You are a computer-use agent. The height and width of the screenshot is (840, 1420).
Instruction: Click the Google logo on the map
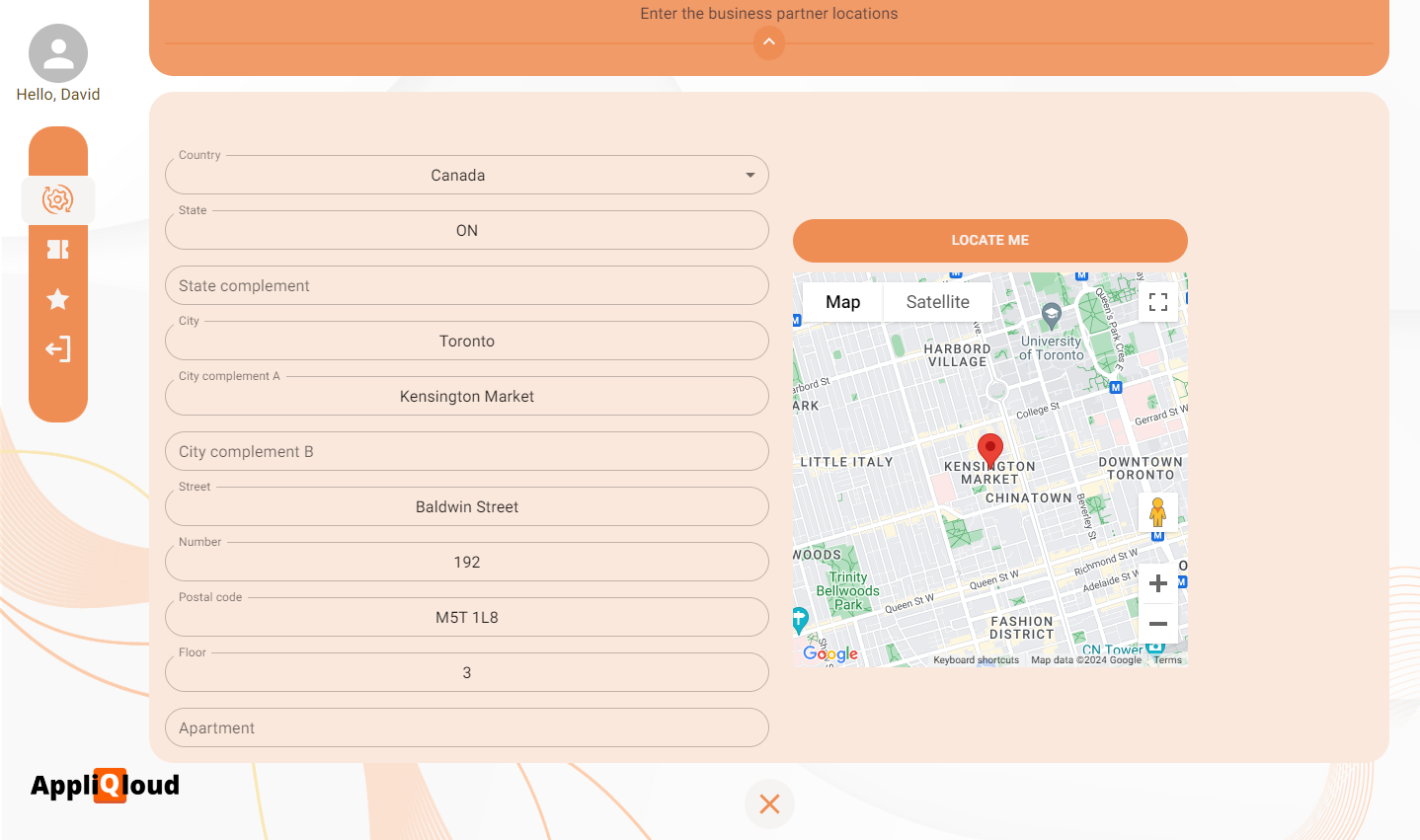point(829,653)
